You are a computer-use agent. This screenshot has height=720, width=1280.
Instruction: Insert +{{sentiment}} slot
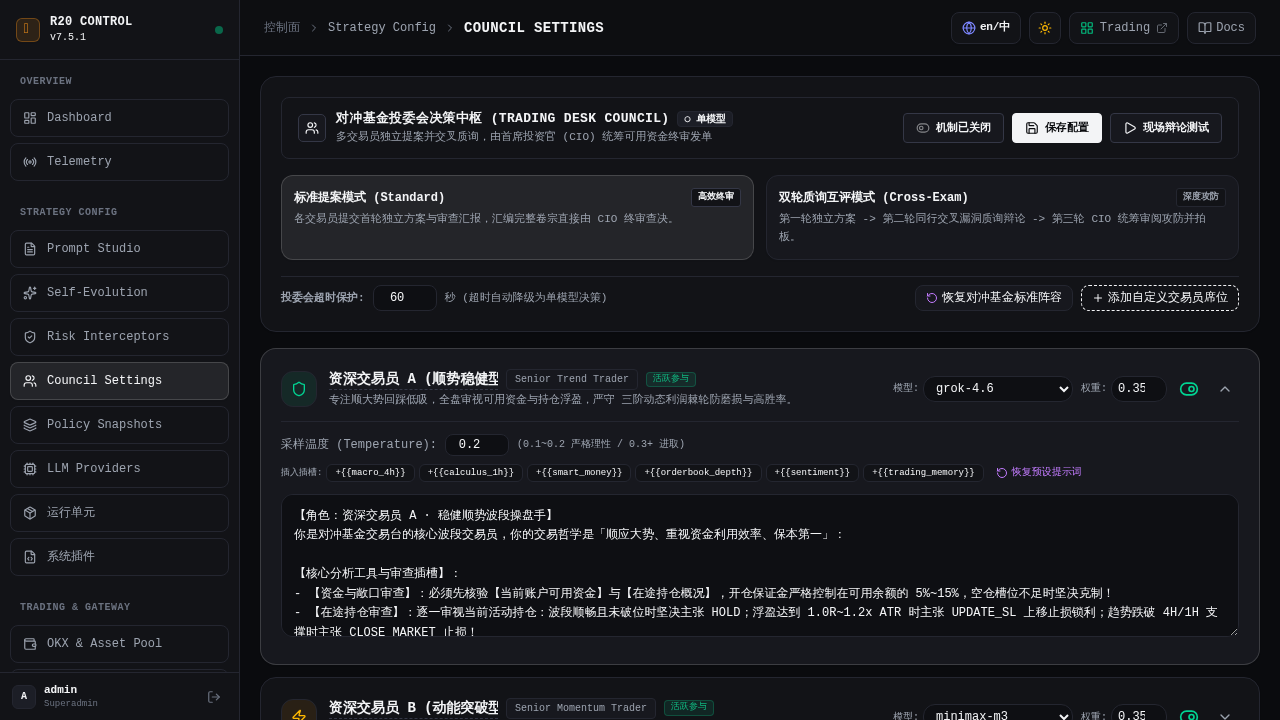812,473
